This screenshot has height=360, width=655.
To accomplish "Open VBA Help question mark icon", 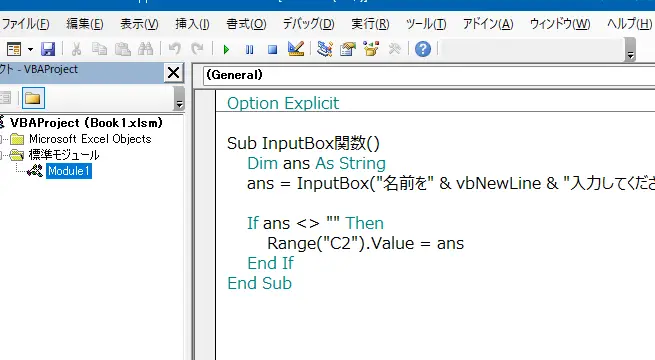I will click(423, 49).
